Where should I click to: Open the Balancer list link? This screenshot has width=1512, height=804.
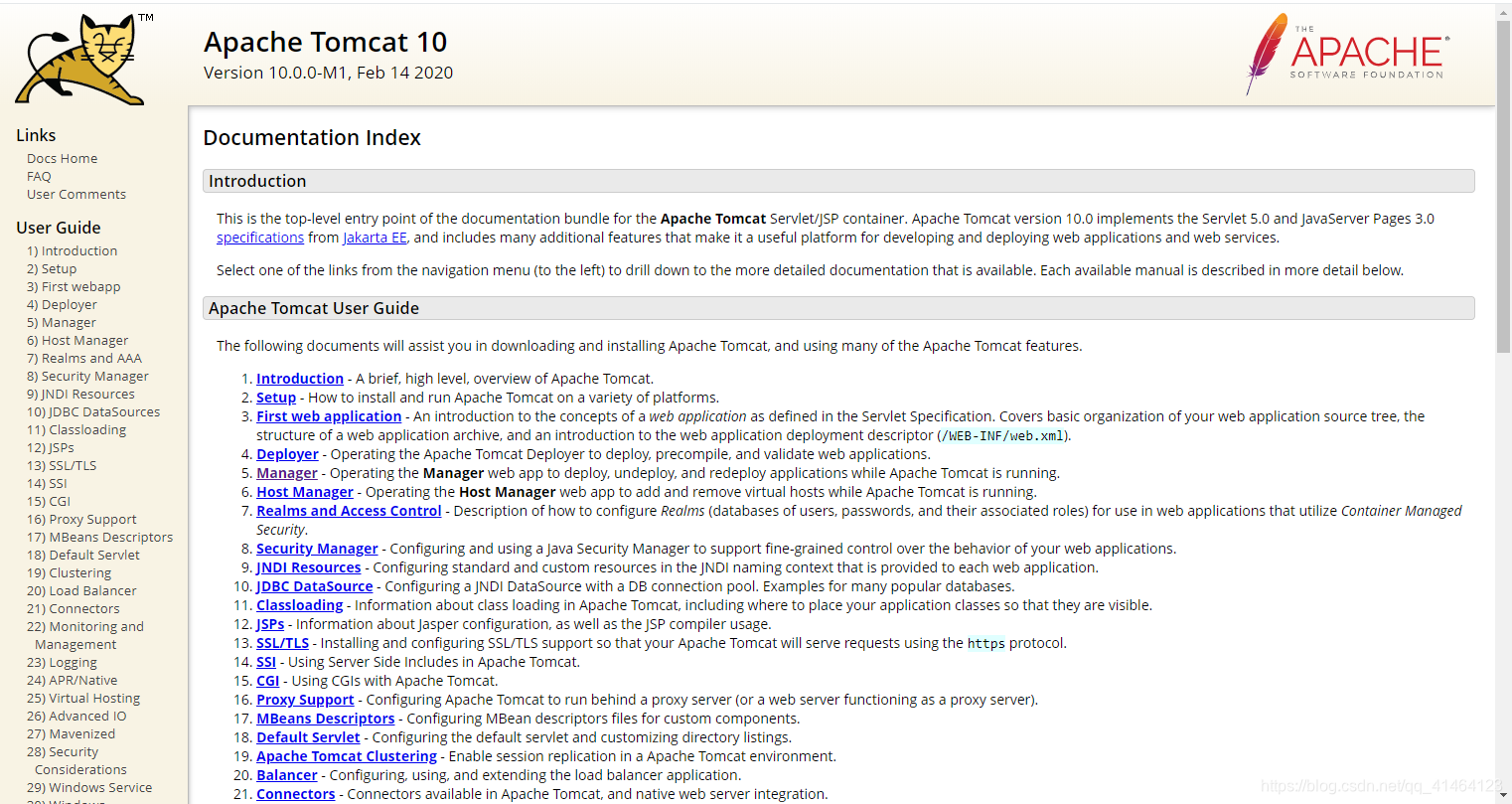[x=287, y=775]
